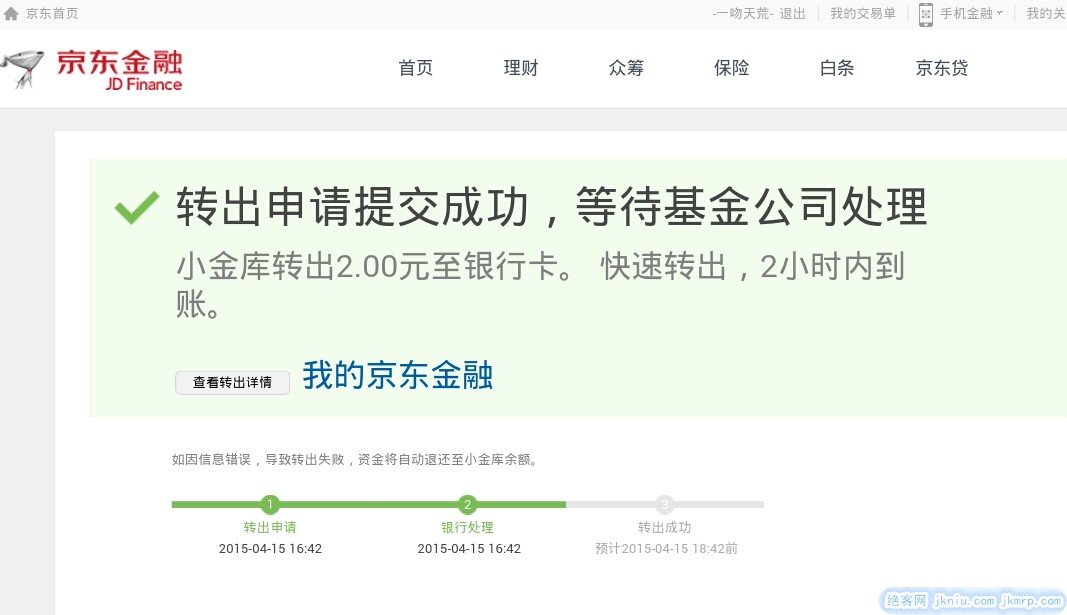Click the username 一吻天荒

[743, 14]
